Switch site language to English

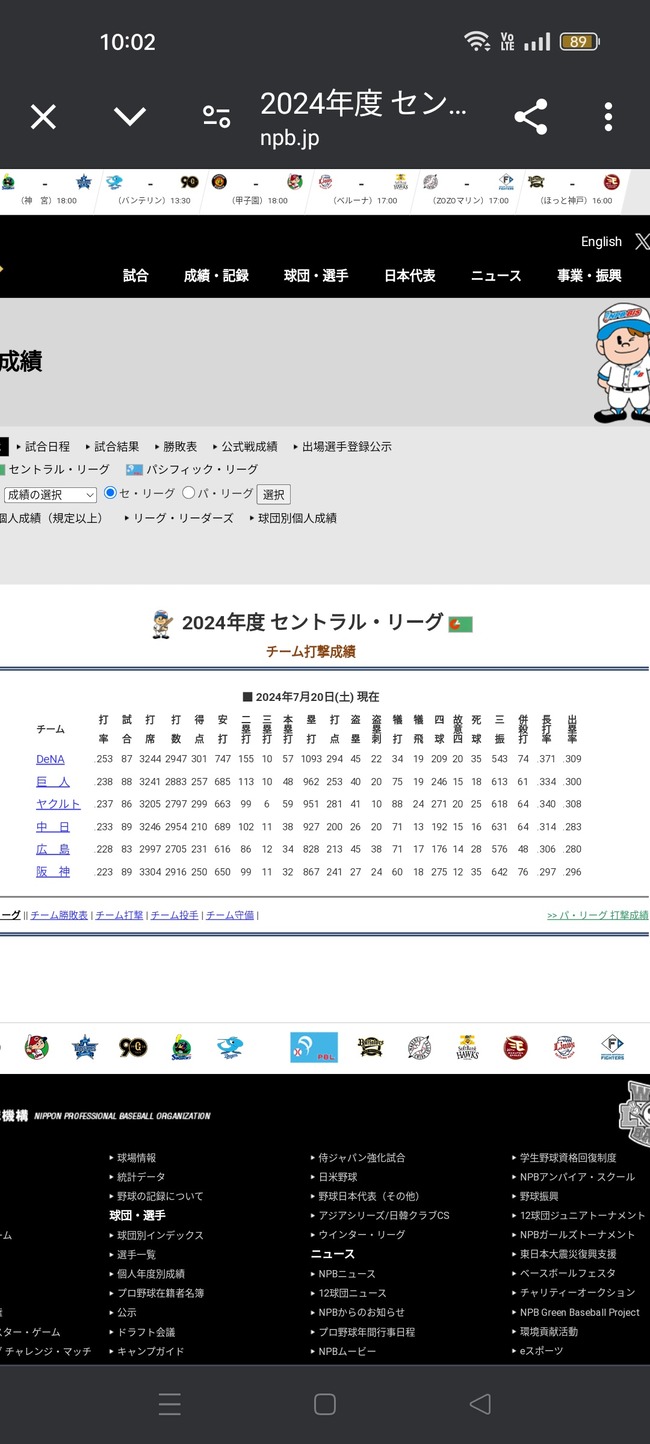tap(601, 242)
